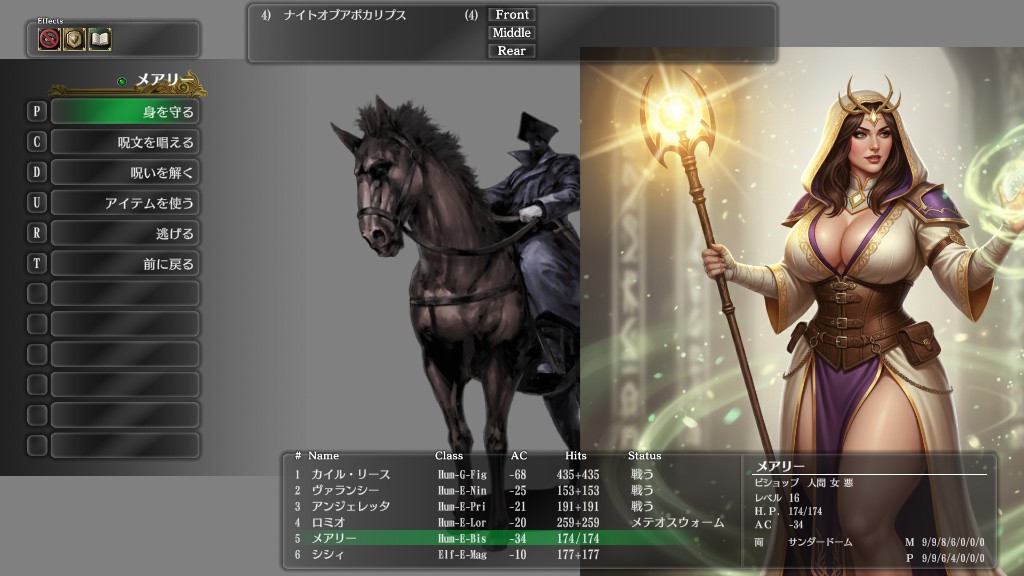Select the Front row position
The image size is (1024, 576).
pos(511,15)
